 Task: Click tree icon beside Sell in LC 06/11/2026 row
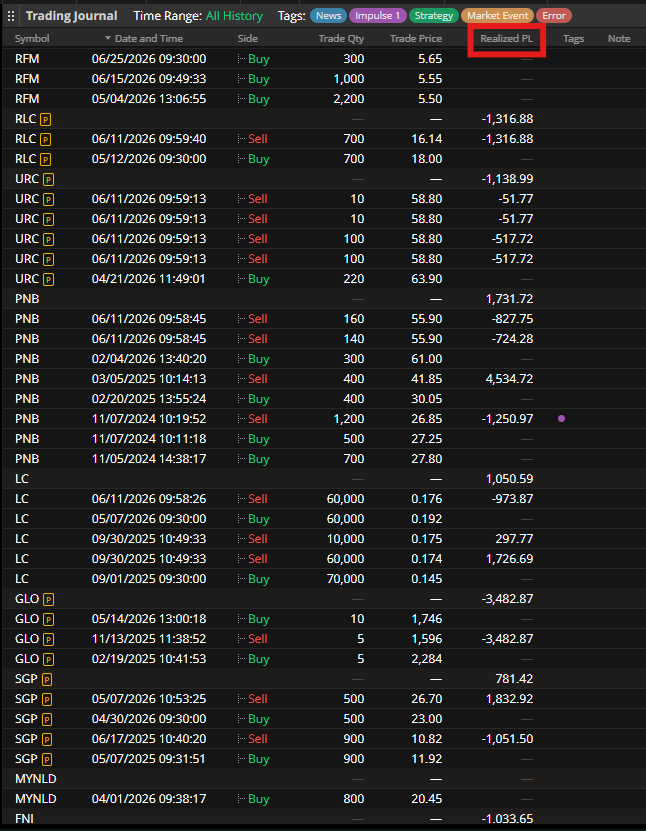[242, 499]
